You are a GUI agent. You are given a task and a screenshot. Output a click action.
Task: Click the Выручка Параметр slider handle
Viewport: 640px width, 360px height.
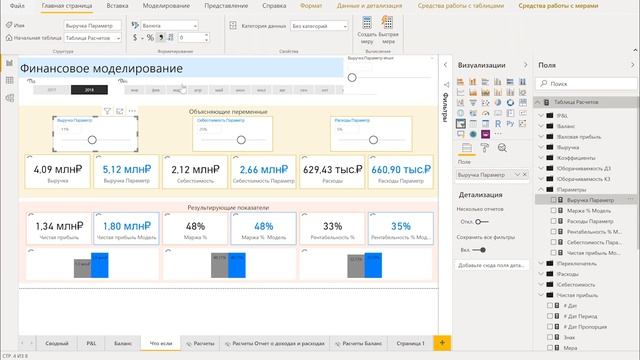92,140
